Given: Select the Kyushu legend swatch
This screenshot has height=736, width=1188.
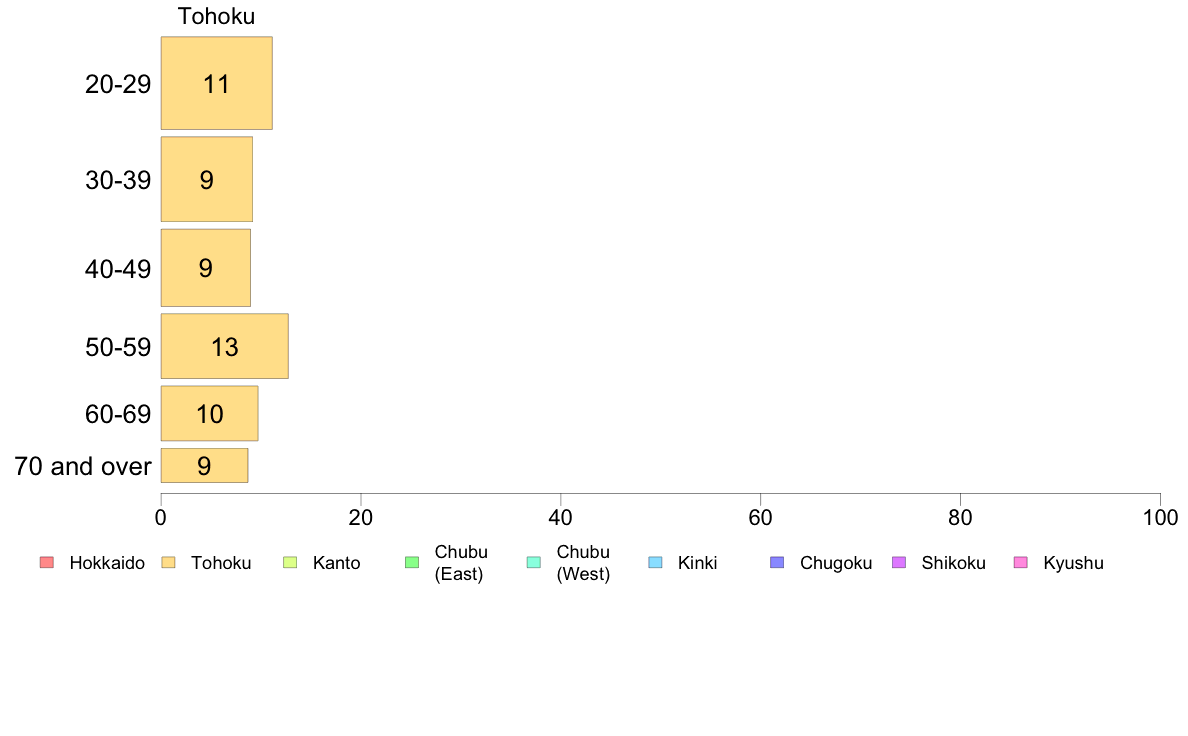Looking at the screenshot, I should [x=1021, y=562].
